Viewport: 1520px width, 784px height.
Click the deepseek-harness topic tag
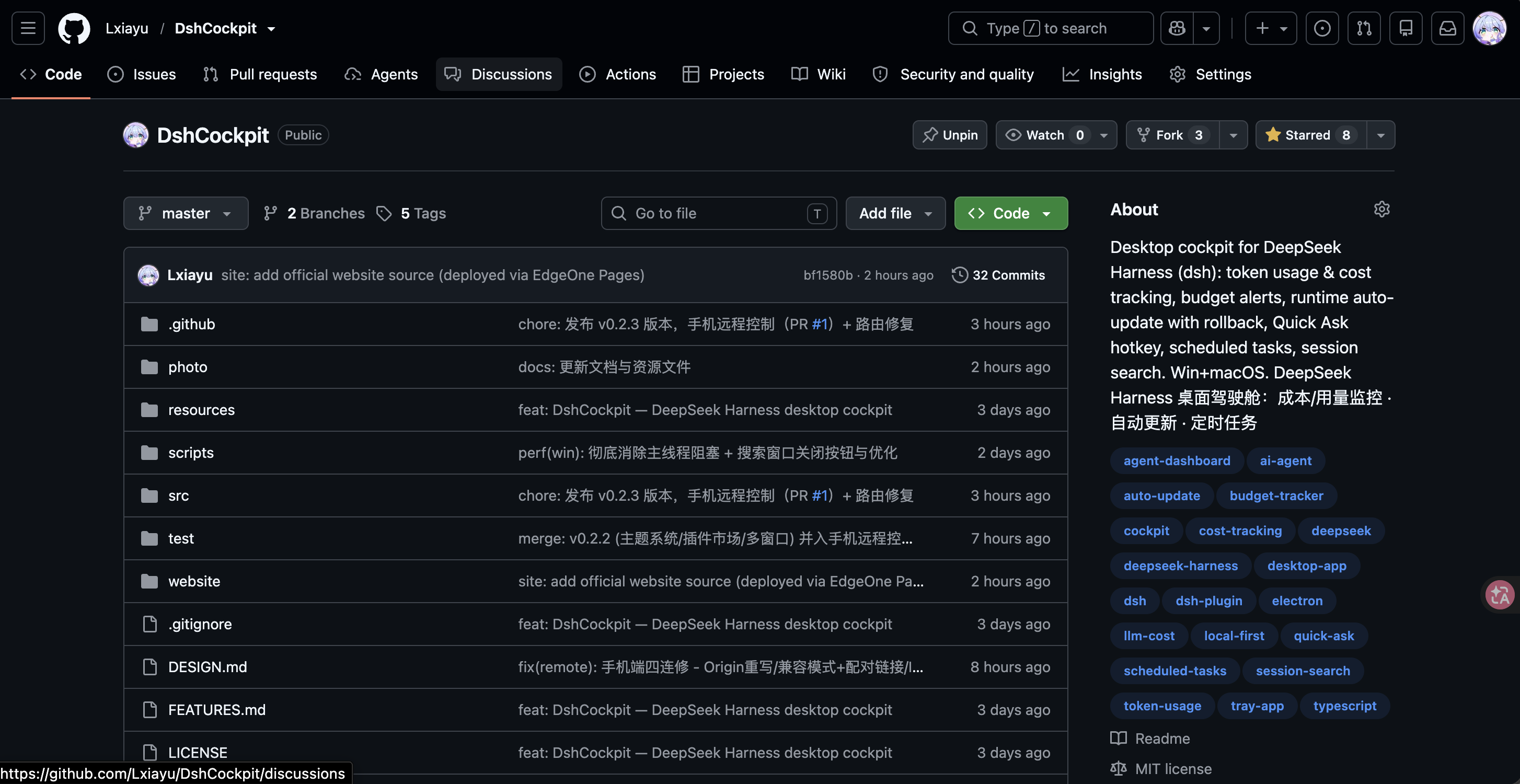[x=1180, y=566]
